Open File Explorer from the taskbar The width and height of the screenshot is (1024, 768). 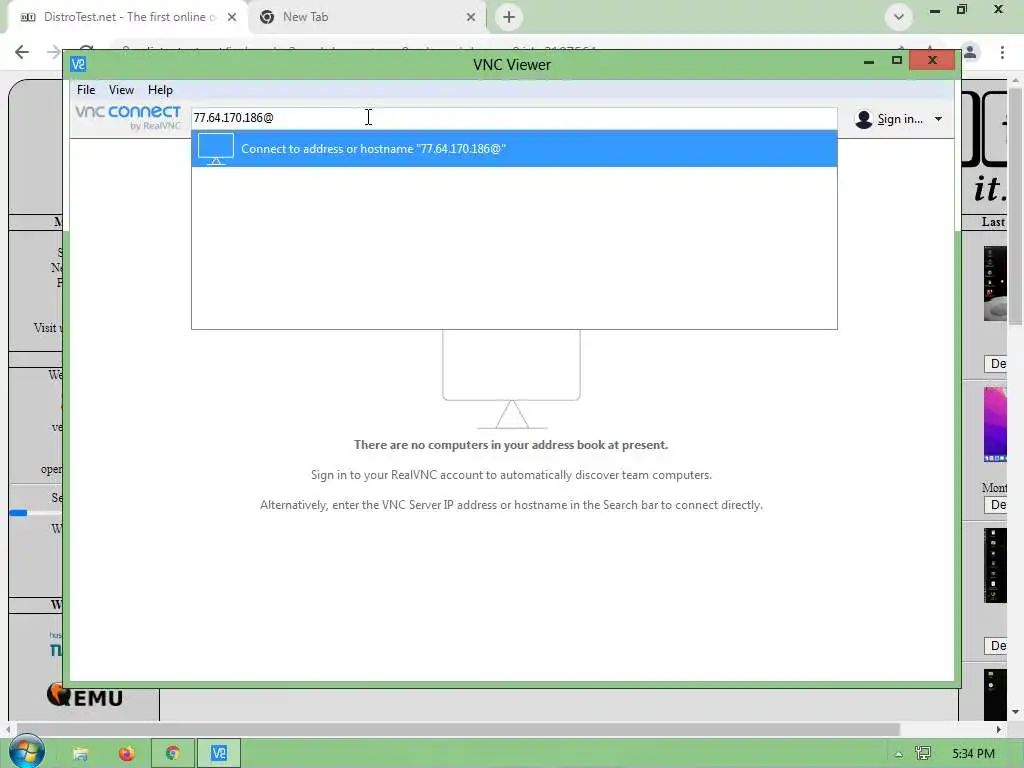tap(80, 754)
